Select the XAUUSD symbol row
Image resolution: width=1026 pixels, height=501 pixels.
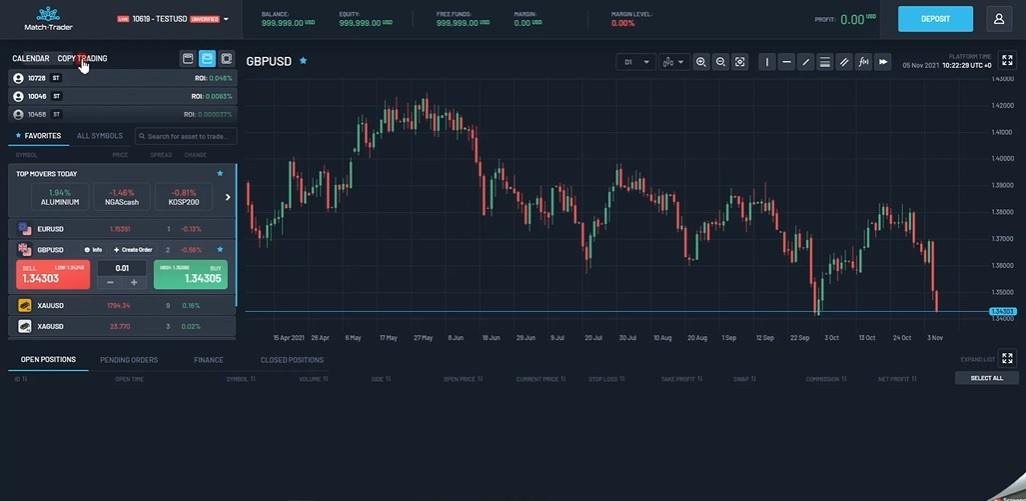pyautogui.click(x=122, y=305)
